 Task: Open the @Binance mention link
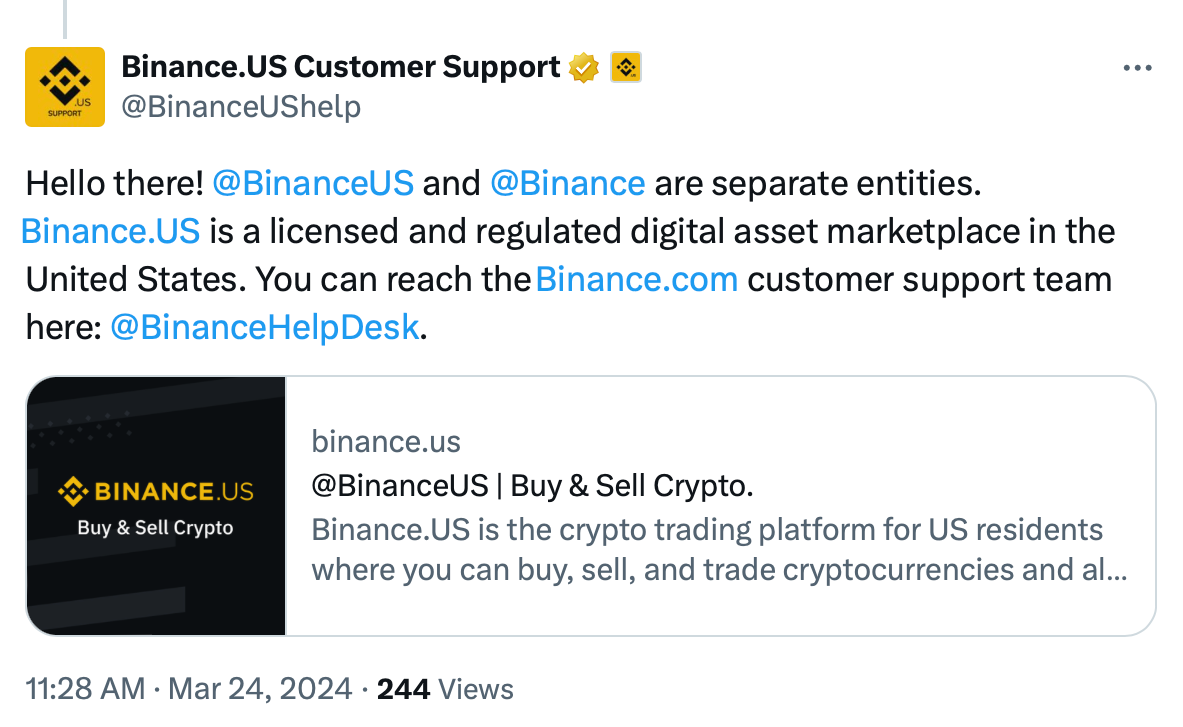[x=568, y=183]
